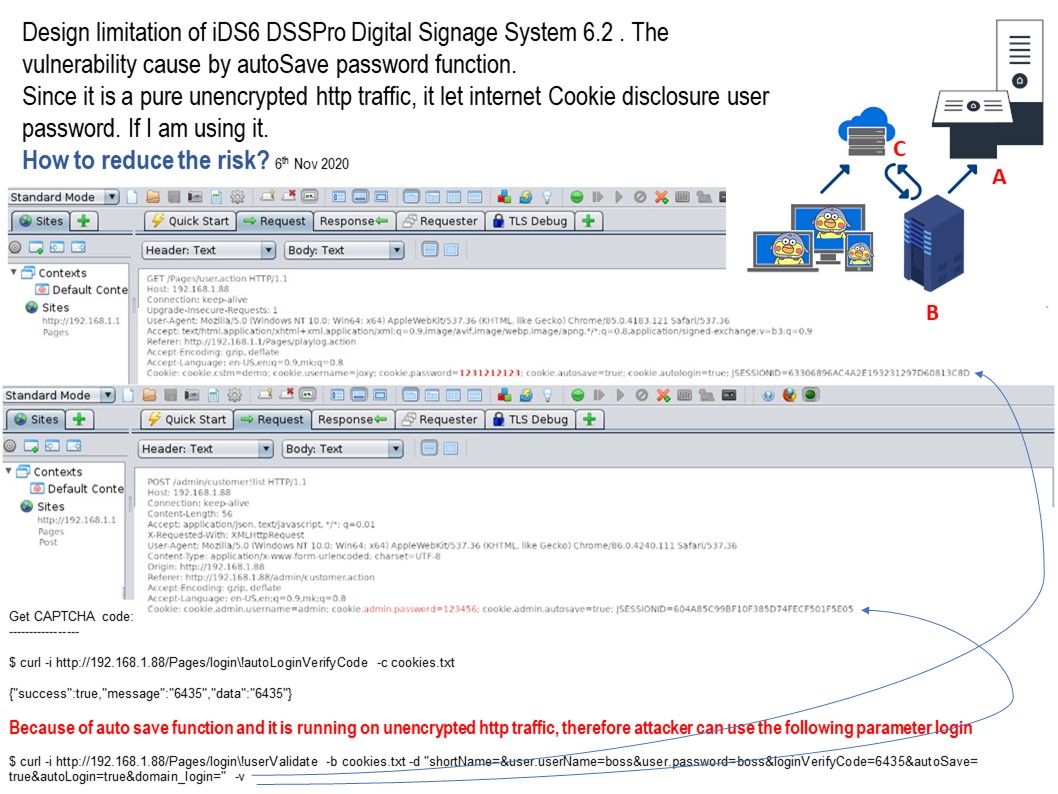Open Body: Text dropdown in GET request window
The height and width of the screenshot is (794, 1058).
click(x=343, y=250)
